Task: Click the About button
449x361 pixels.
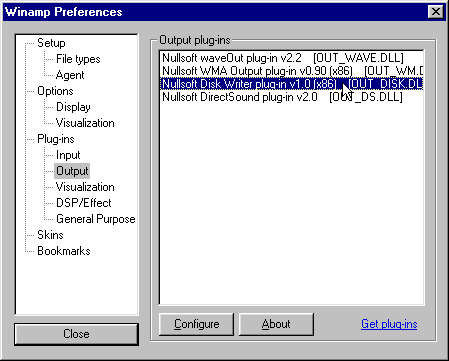Action: tap(276, 324)
